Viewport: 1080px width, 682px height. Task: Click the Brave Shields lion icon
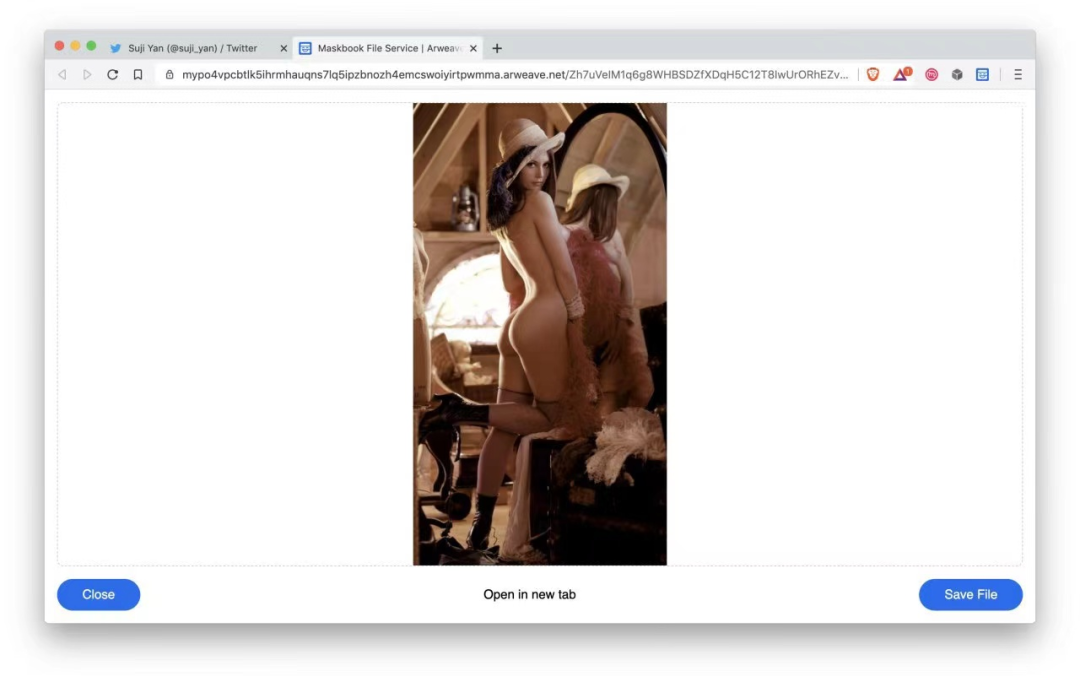[873, 74]
